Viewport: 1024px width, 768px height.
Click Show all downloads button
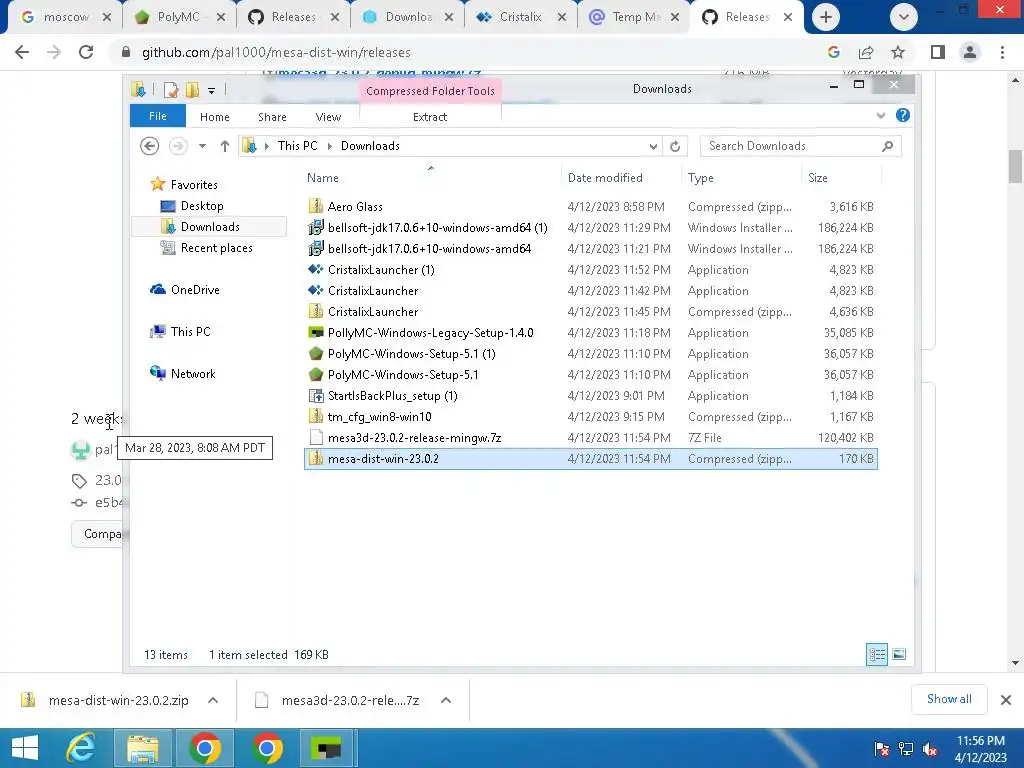pyautogui.click(x=949, y=699)
